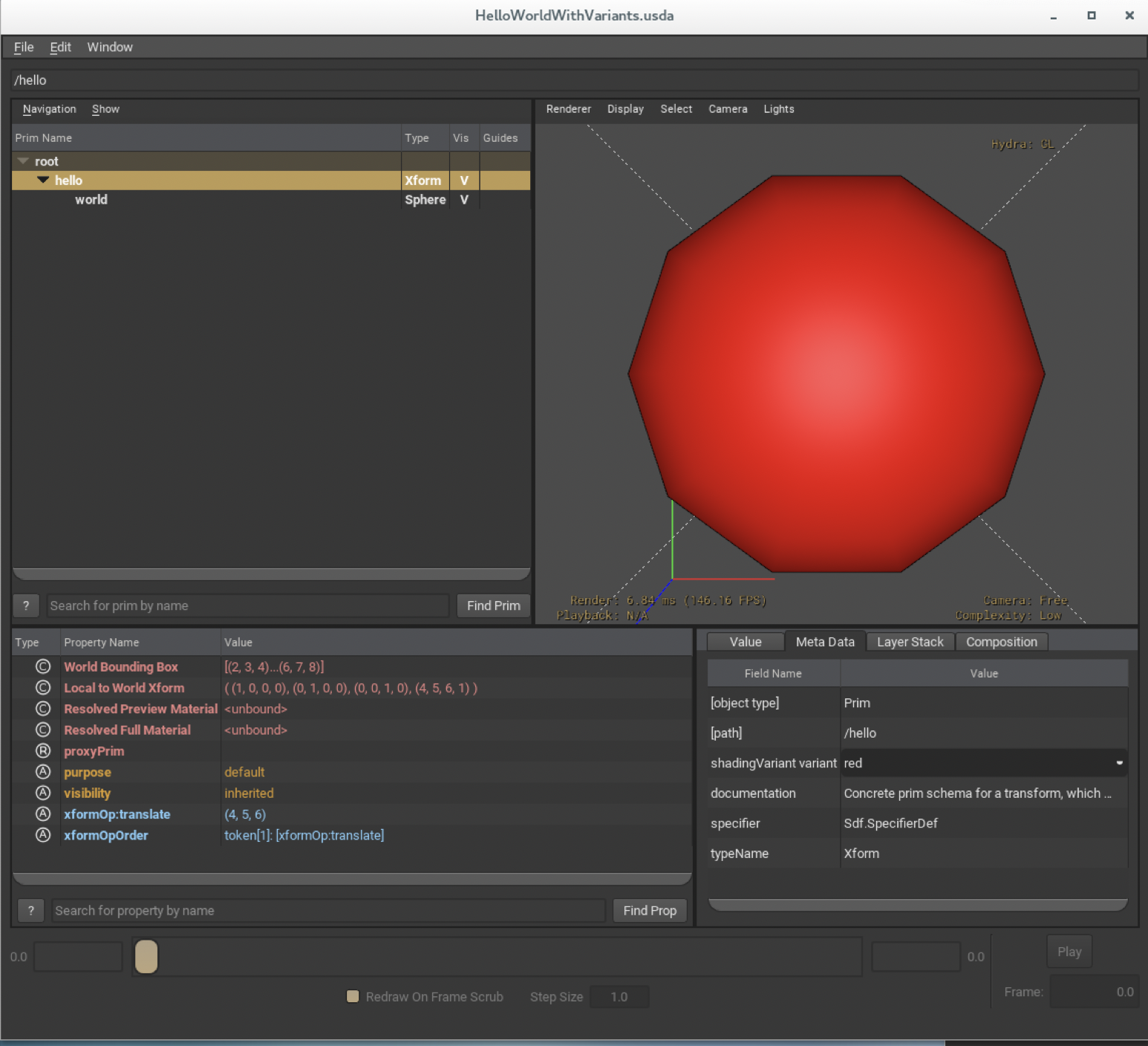
Task: Select the root prim row
Action: click(x=271, y=161)
